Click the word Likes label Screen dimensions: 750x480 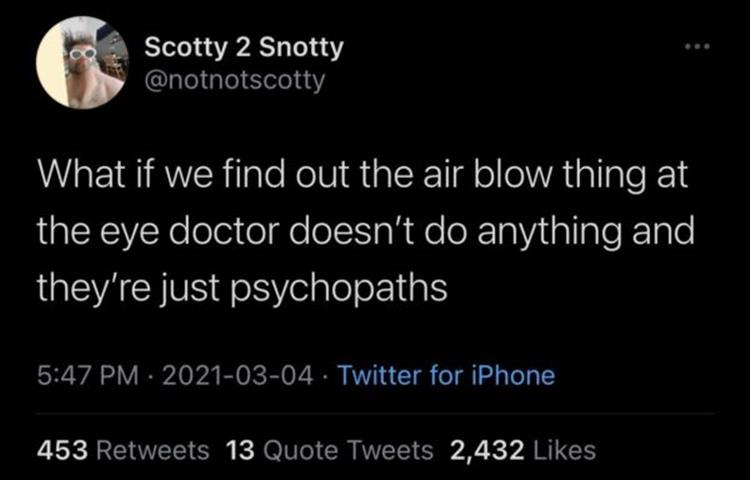click(x=564, y=450)
